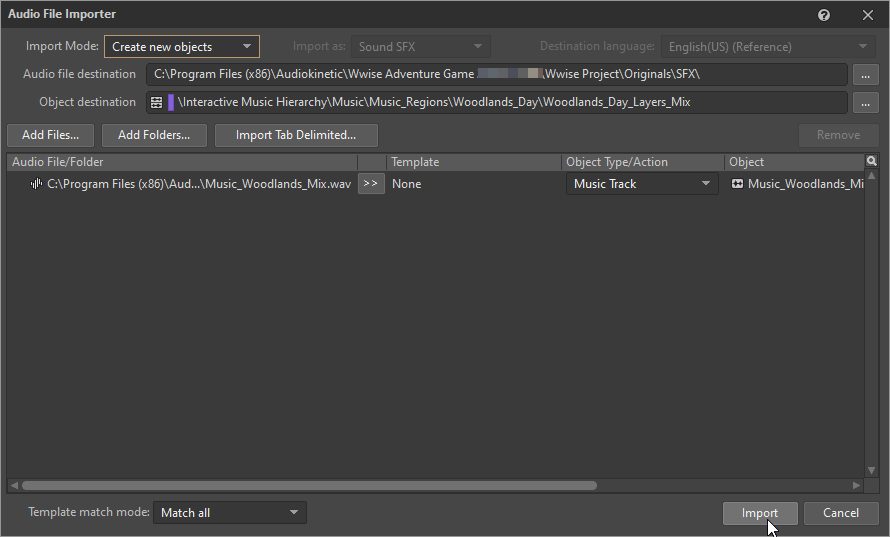890x537 pixels.
Task: Browse audio file destination ellipsis button
Action: [864, 75]
